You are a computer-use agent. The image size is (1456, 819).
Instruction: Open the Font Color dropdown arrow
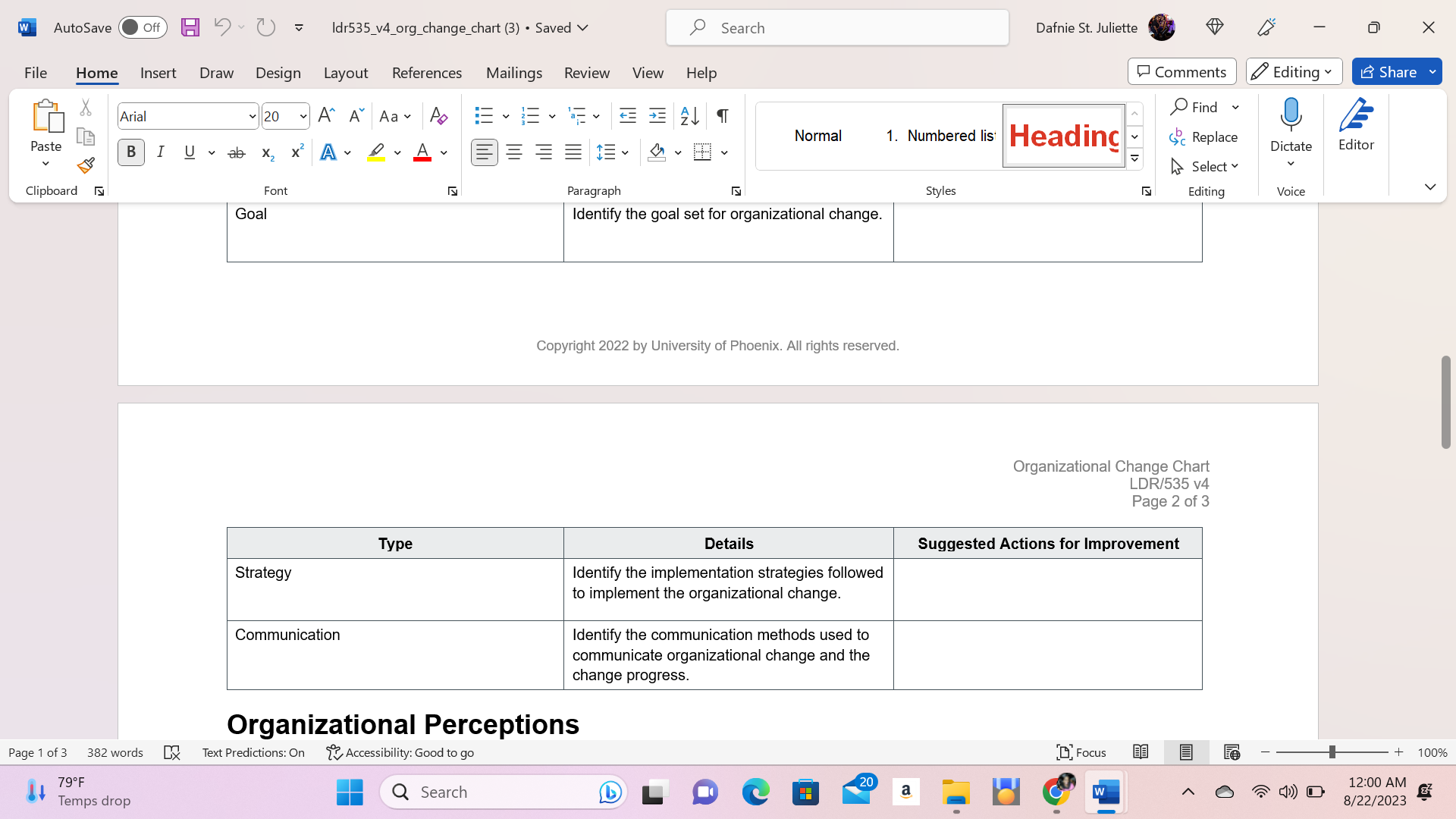pos(444,152)
